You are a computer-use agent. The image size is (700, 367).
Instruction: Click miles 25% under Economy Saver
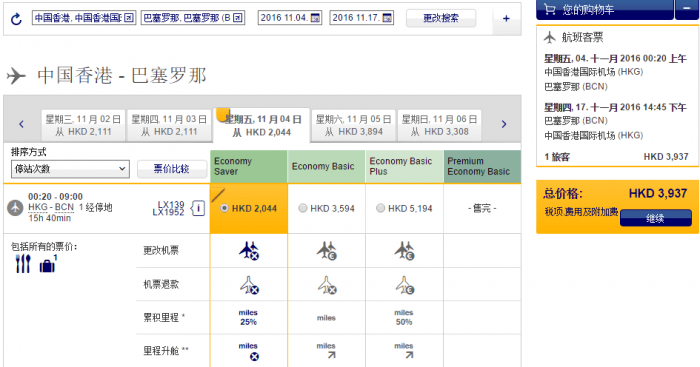point(248,317)
